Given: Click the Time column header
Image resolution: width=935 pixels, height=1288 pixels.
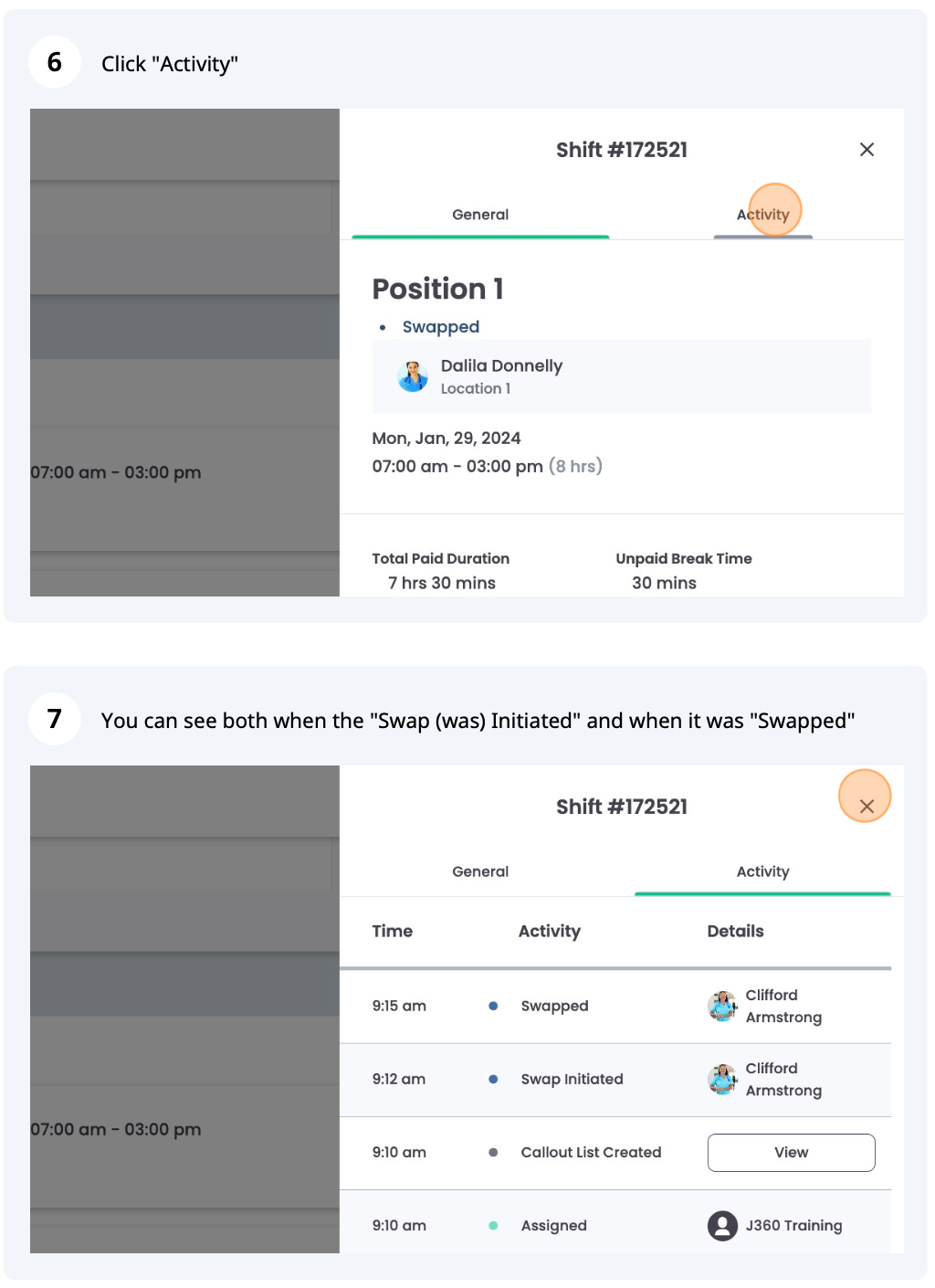Looking at the screenshot, I should pyautogui.click(x=393, y=931).
